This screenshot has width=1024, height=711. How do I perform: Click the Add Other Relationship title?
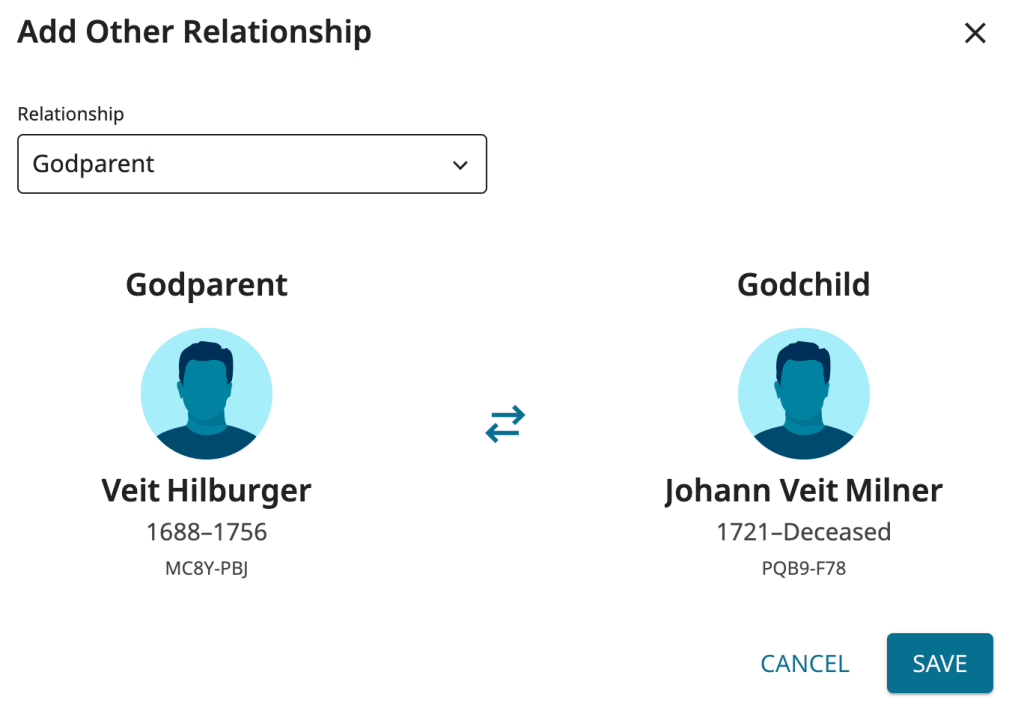click(194, 32)
